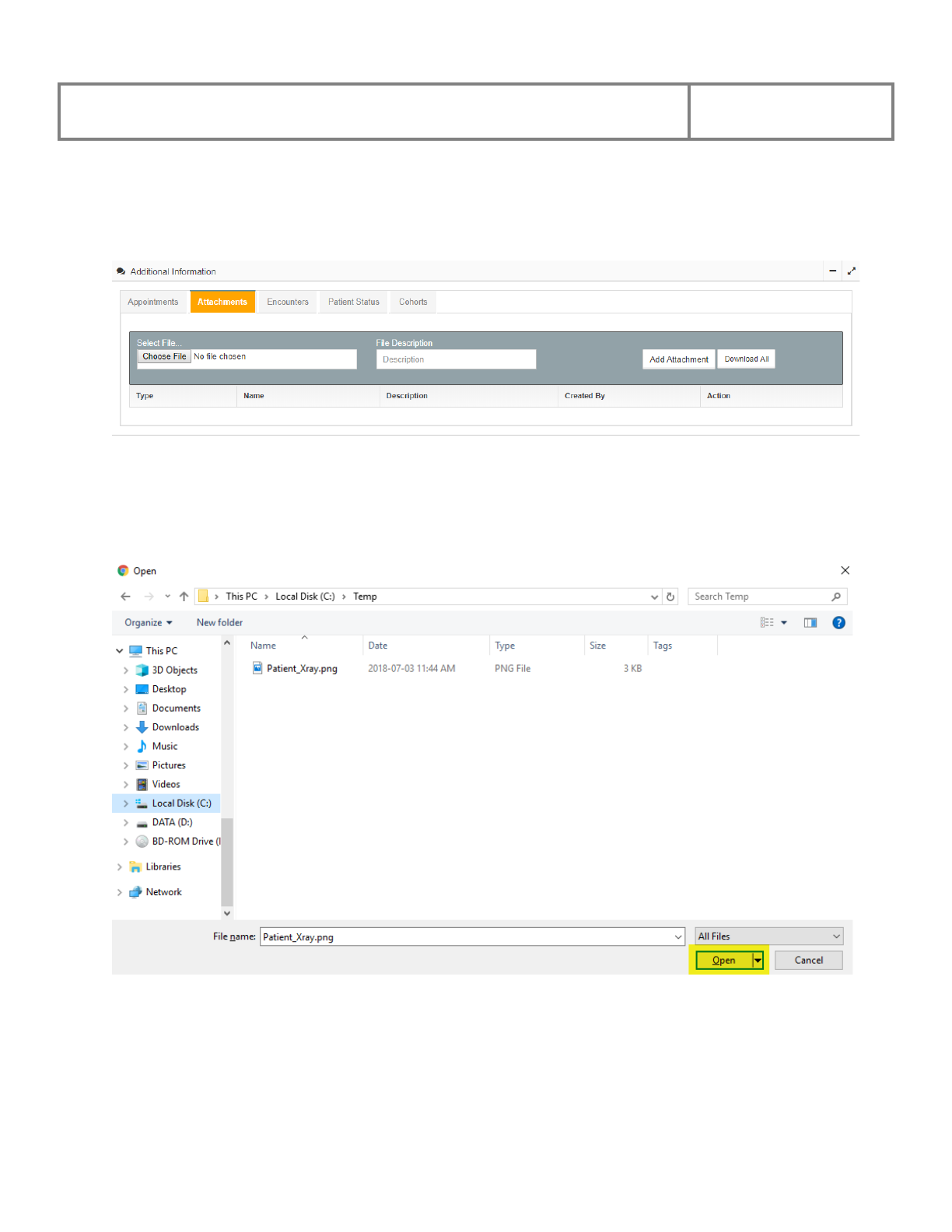The width and height of the screenshot is (952, 1232).
Task: Click the Forward arrow in Open dialog
Action: coord(149,597)
